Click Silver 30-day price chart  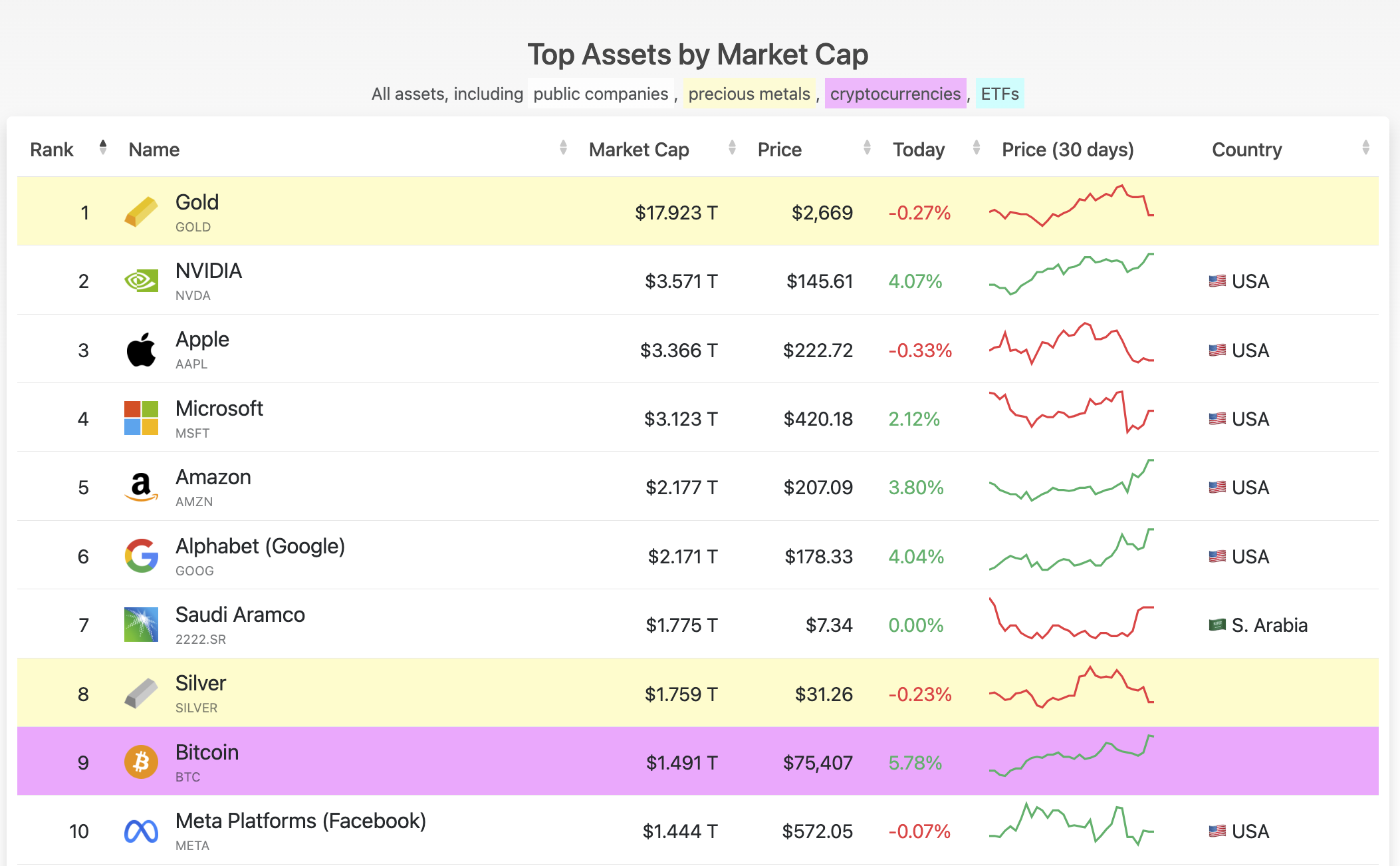point(1072,687)
